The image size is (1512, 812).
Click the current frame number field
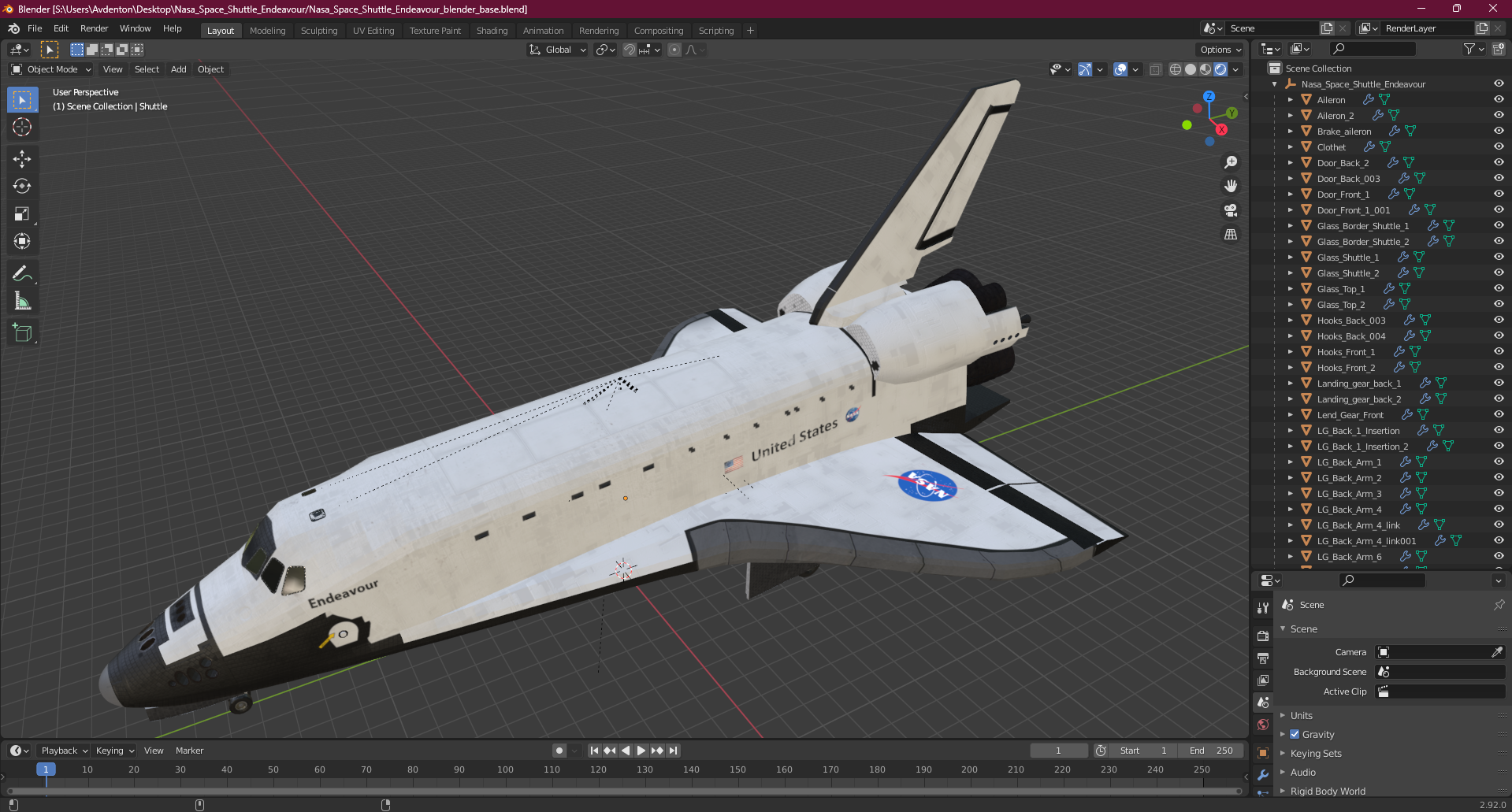[x=1059, y=751]
